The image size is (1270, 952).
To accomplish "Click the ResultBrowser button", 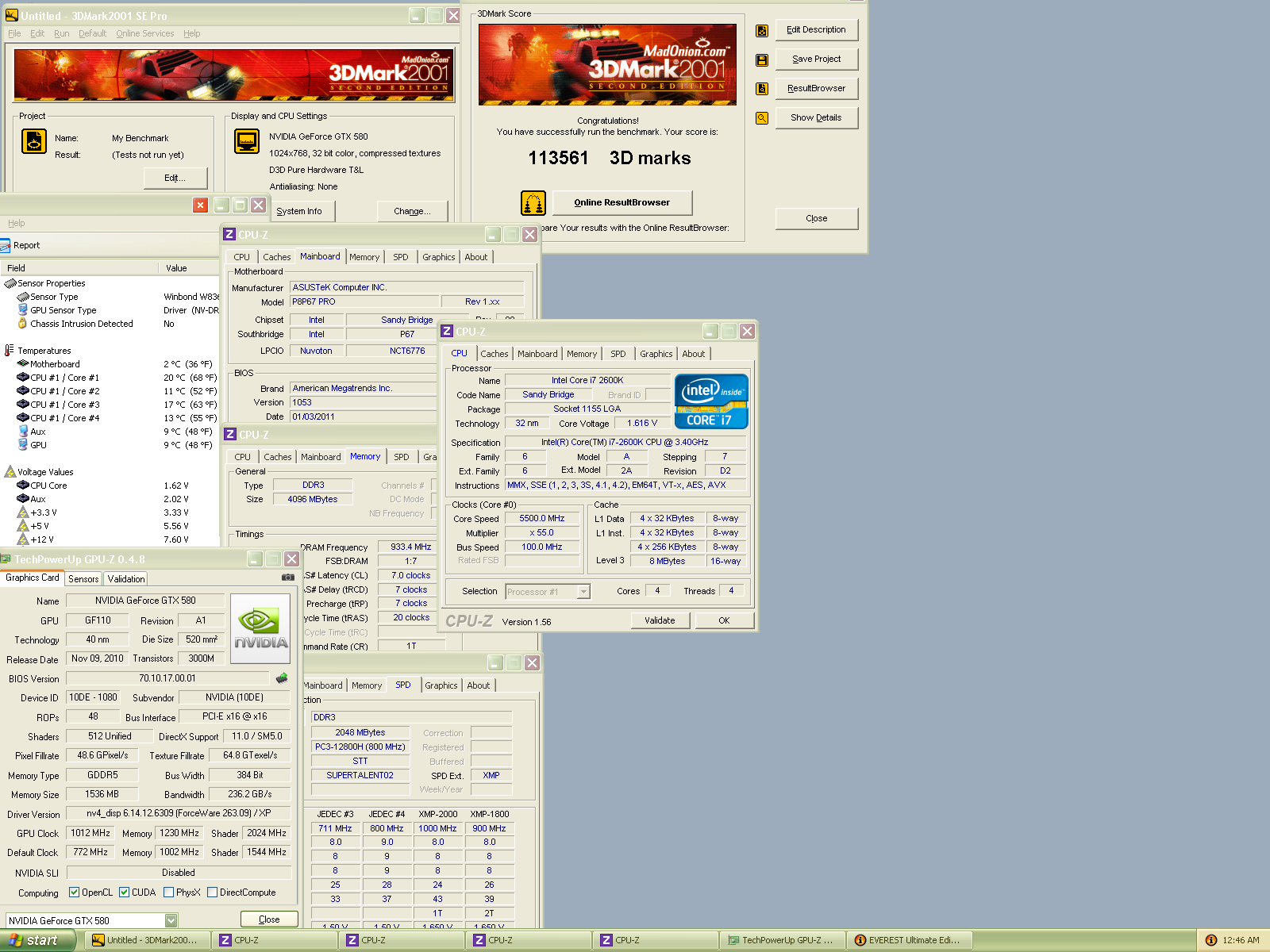I will click(x=816, y=89).
